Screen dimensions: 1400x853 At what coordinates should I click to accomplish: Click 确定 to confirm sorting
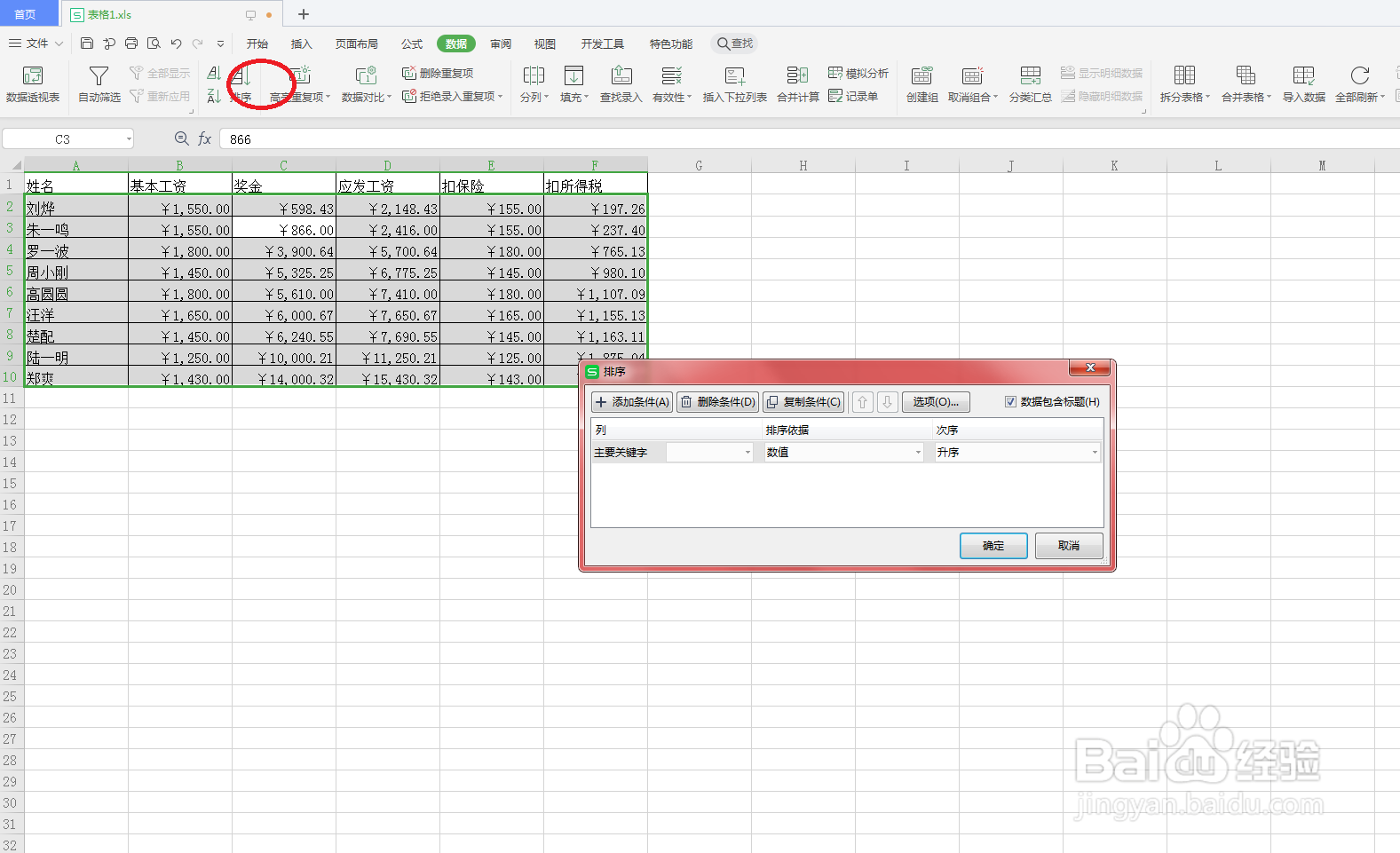tap(993, 546)
